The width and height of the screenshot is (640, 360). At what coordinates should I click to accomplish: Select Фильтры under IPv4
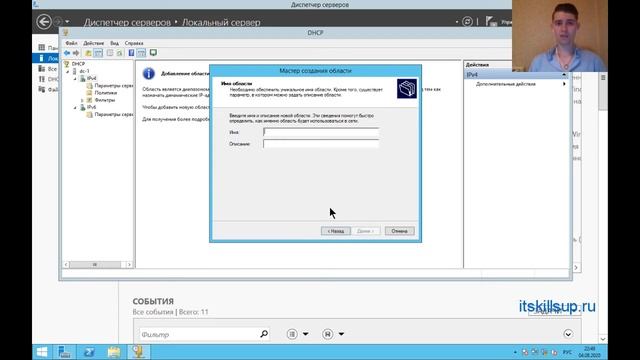104,100
